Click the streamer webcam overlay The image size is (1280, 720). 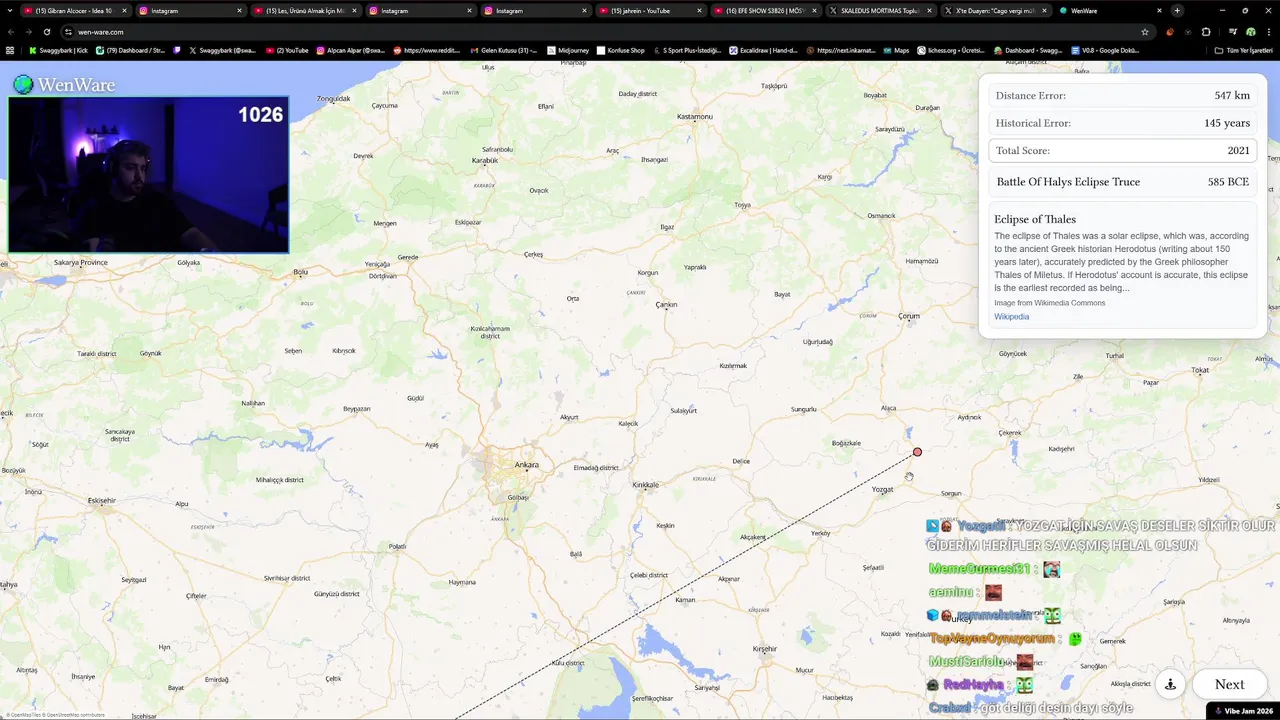click(x=148, y=175)
